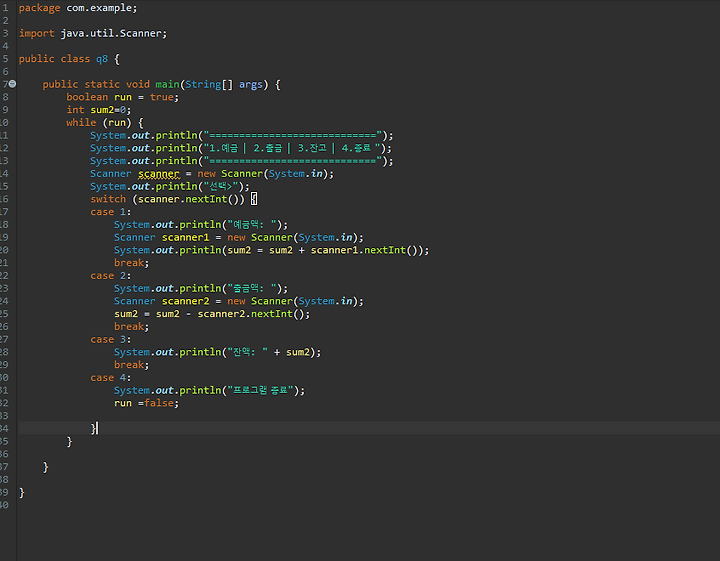Viewport: 720px width, 561px height.
Task: Click menu string '1.예금 | 2.출금 | 3.잔고 | 4.종료'
Action: [x=292, y=148]
